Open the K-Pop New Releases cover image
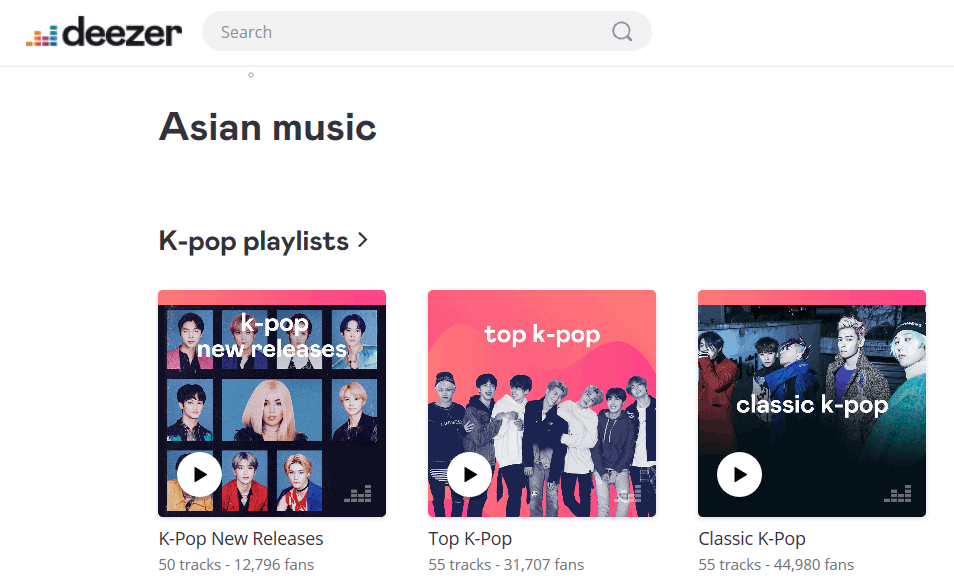Screen dimensions: 954x583 (x=272, y=403)
